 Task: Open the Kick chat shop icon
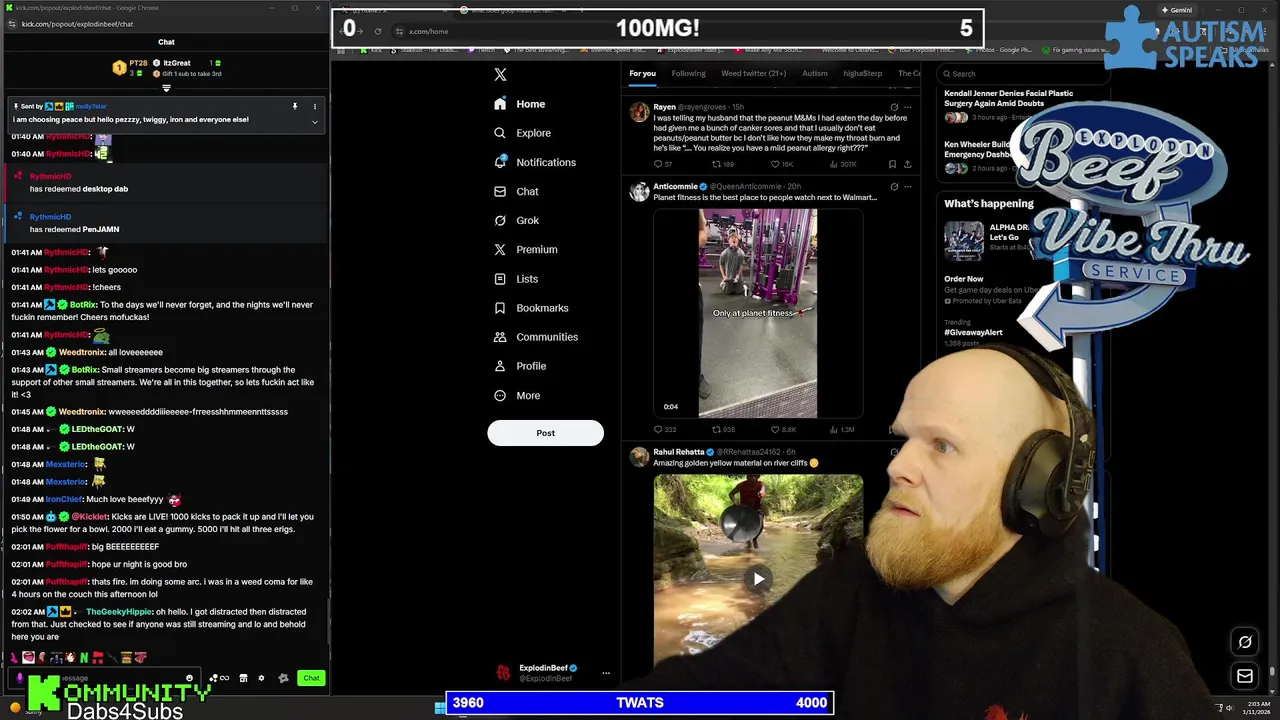click(x=243, y=678)
